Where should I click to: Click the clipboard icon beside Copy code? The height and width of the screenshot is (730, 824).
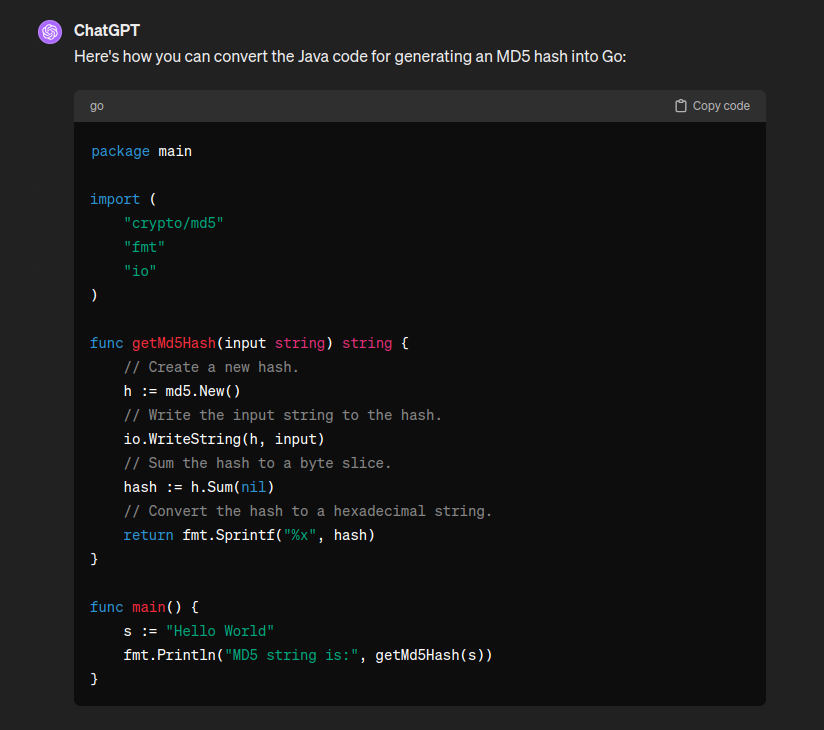pos(681,106)
